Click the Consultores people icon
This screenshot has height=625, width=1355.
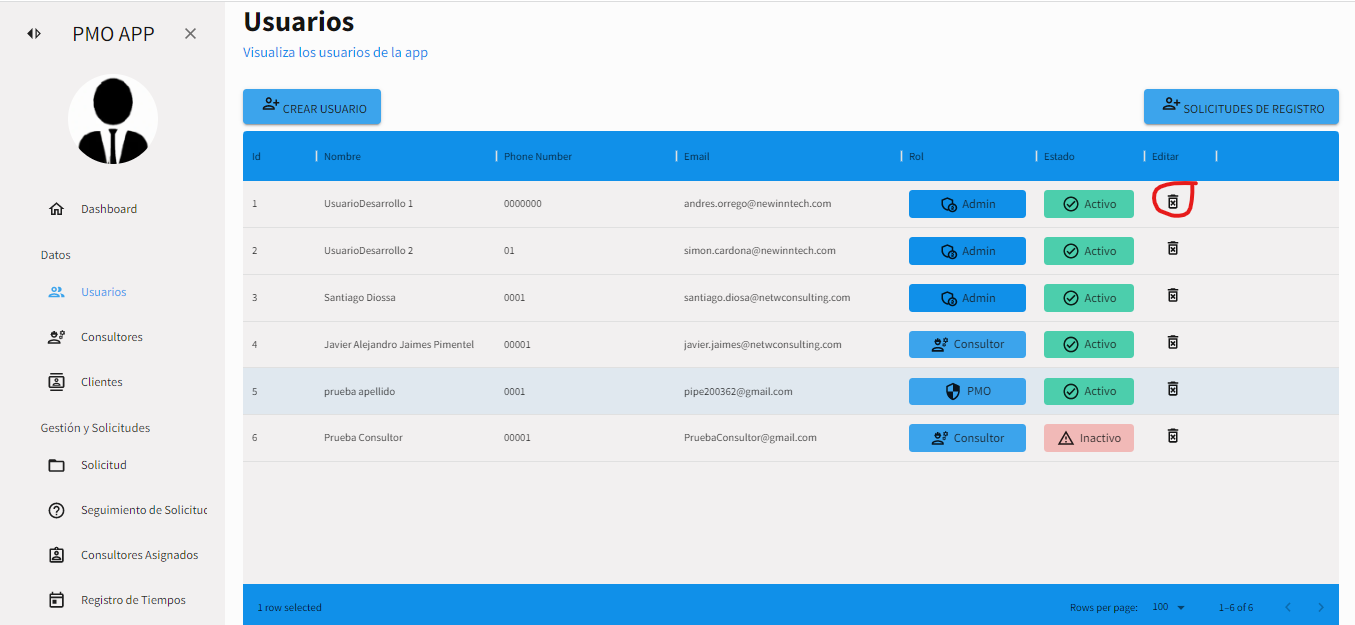tap(57, 337)
